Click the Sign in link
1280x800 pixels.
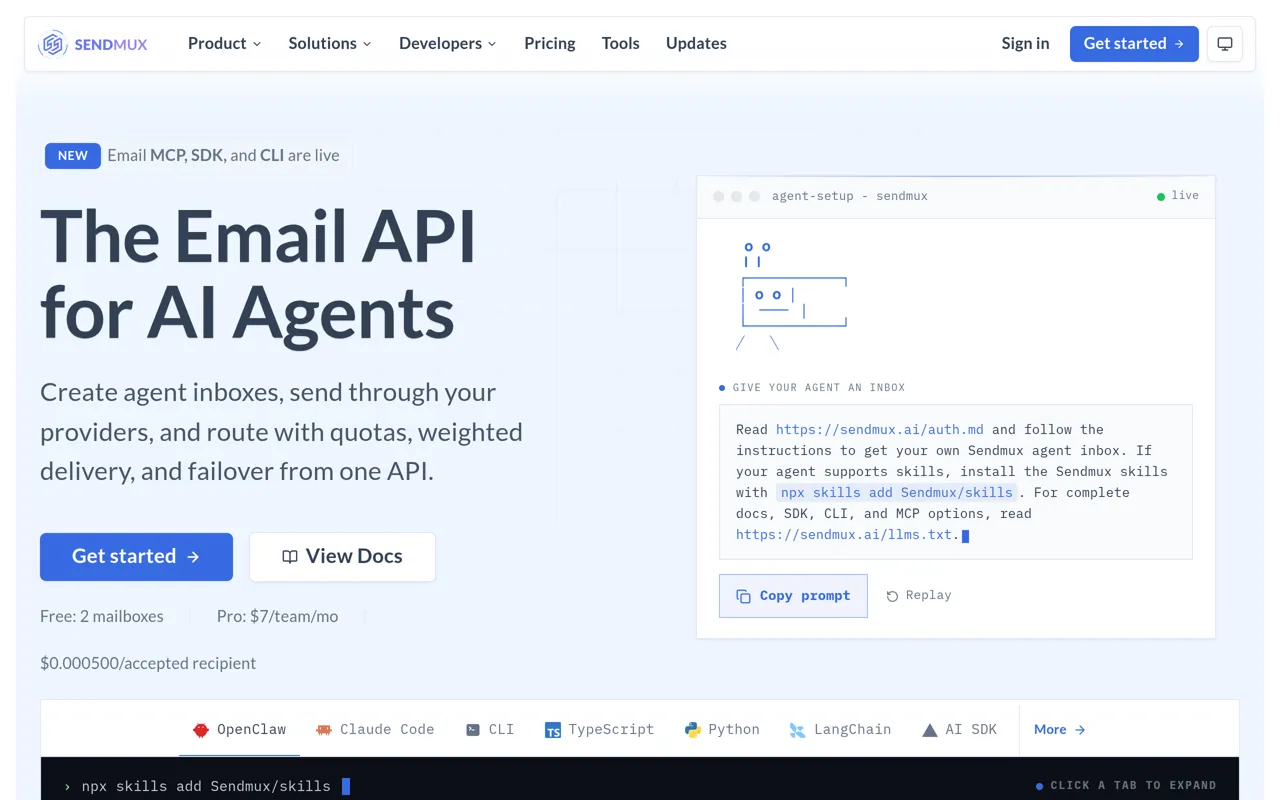click(1026, 44)
